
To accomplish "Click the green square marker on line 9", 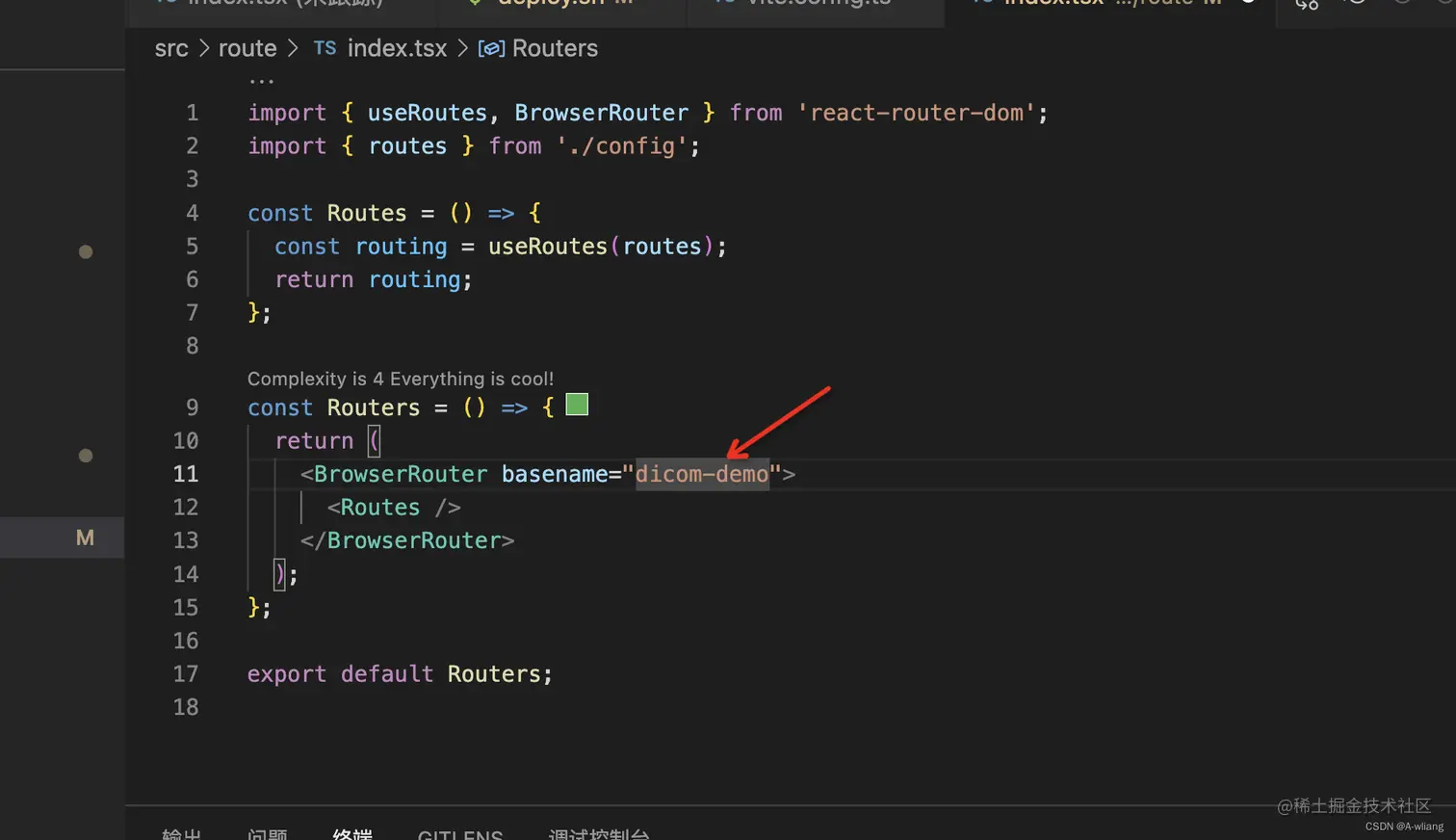I will pos(577,405).
